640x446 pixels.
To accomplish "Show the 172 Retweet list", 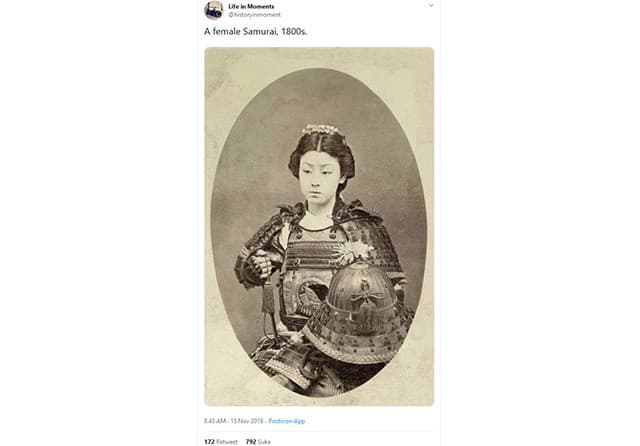I will point(220,442).
